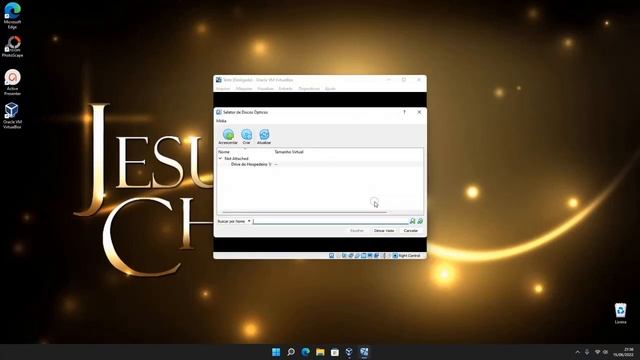Click the Tamanho Virtual column header
Image resolution: width=640 pixels, height=360 pixels.
[289, 152]
